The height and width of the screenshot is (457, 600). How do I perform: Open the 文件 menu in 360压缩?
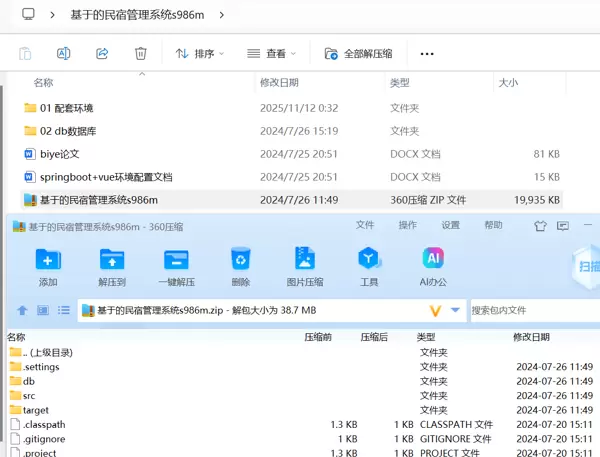click(365, 226)
